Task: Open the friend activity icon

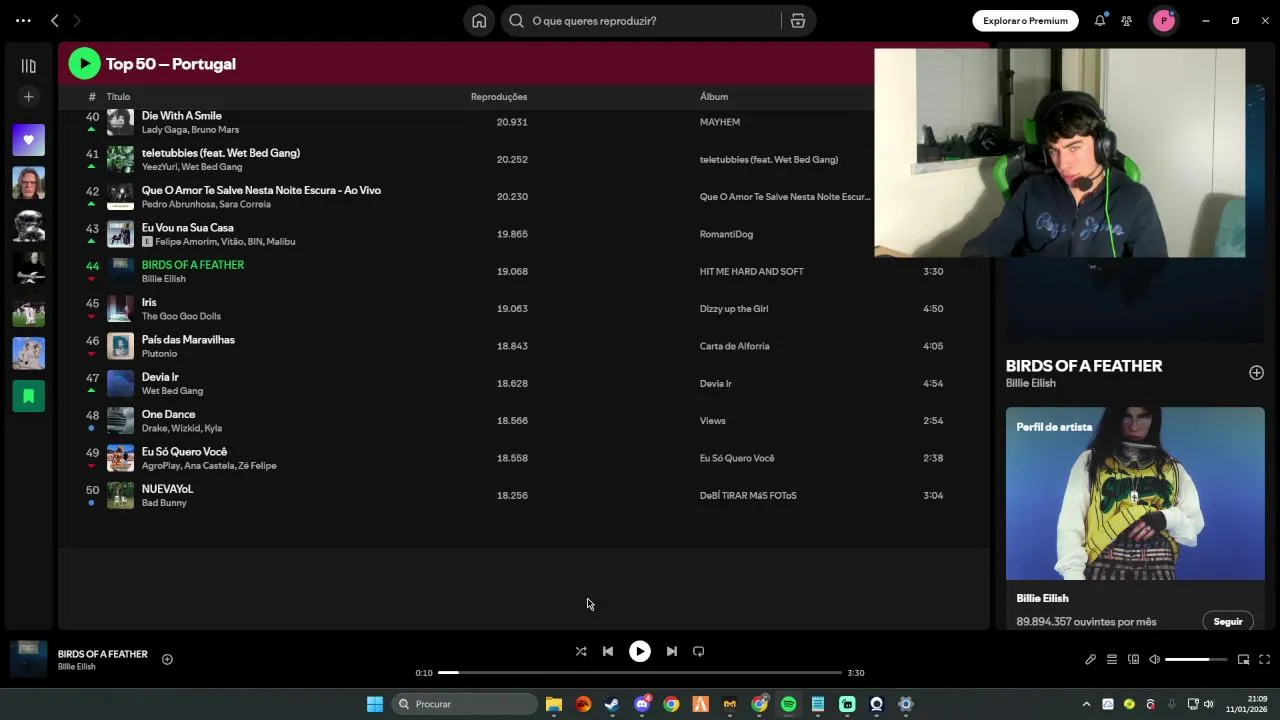Action: click(x=1127, y=20)
